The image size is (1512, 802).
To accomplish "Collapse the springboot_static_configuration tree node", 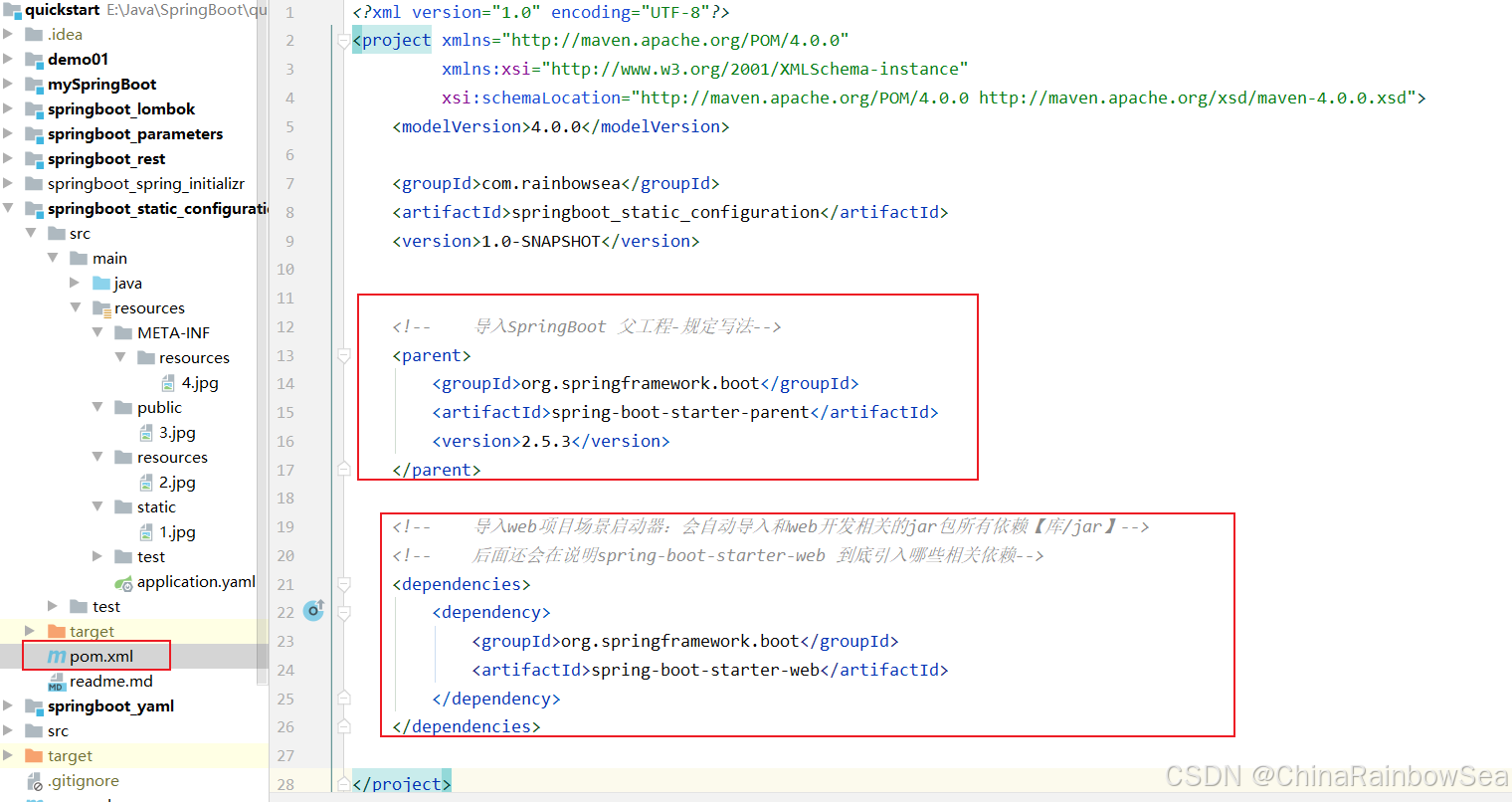I will (x=8, y=208).
